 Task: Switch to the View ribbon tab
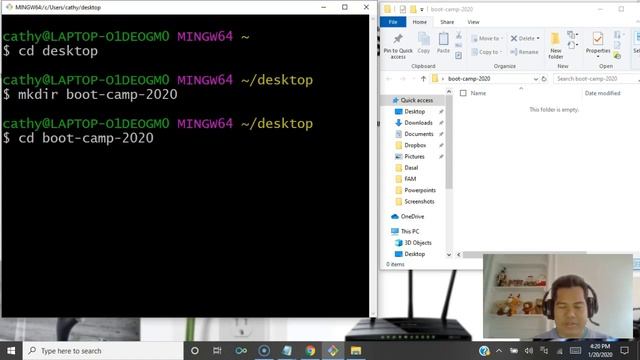click(x=473, y=22)
